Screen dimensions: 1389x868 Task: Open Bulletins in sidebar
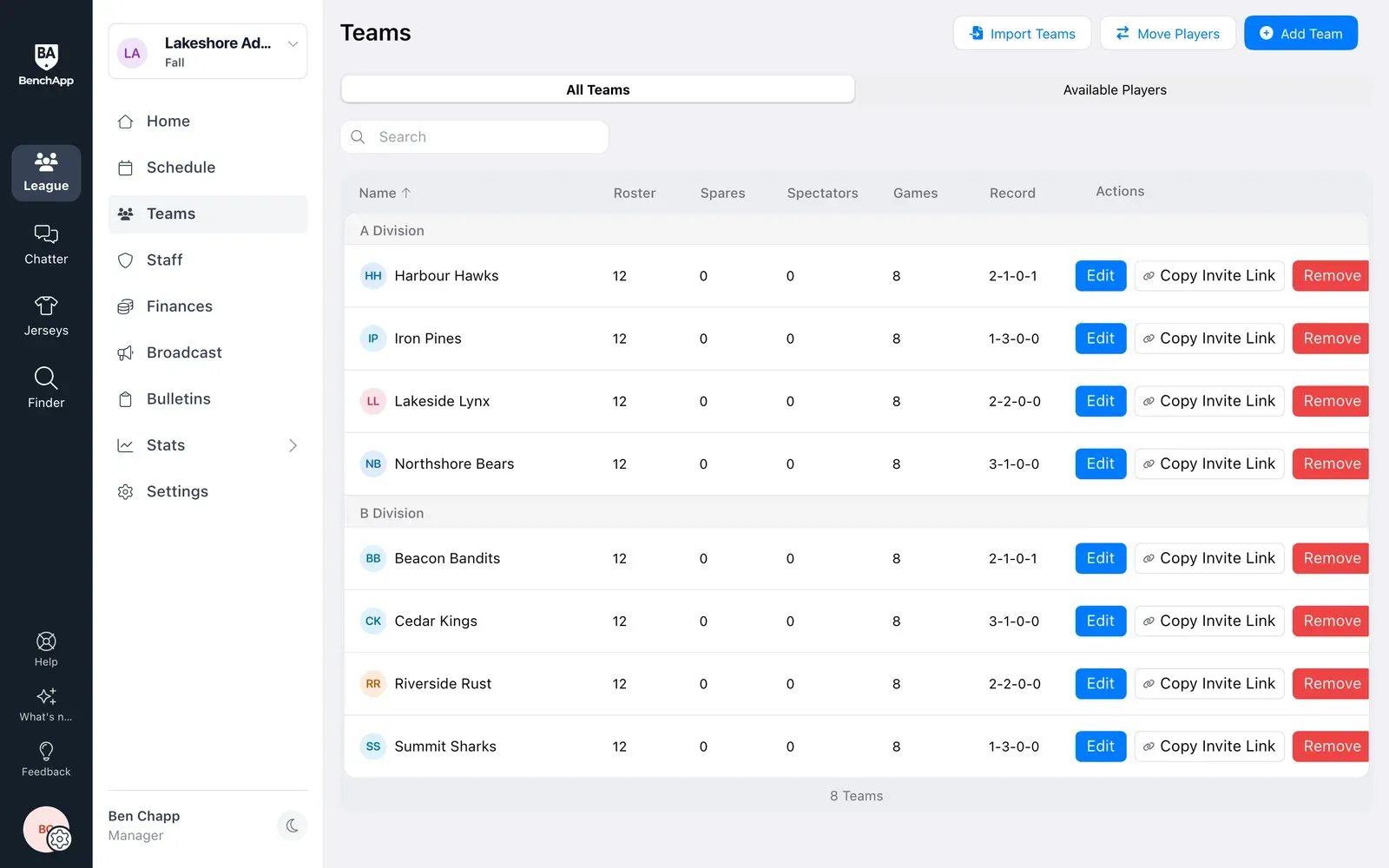coord(207,399)
